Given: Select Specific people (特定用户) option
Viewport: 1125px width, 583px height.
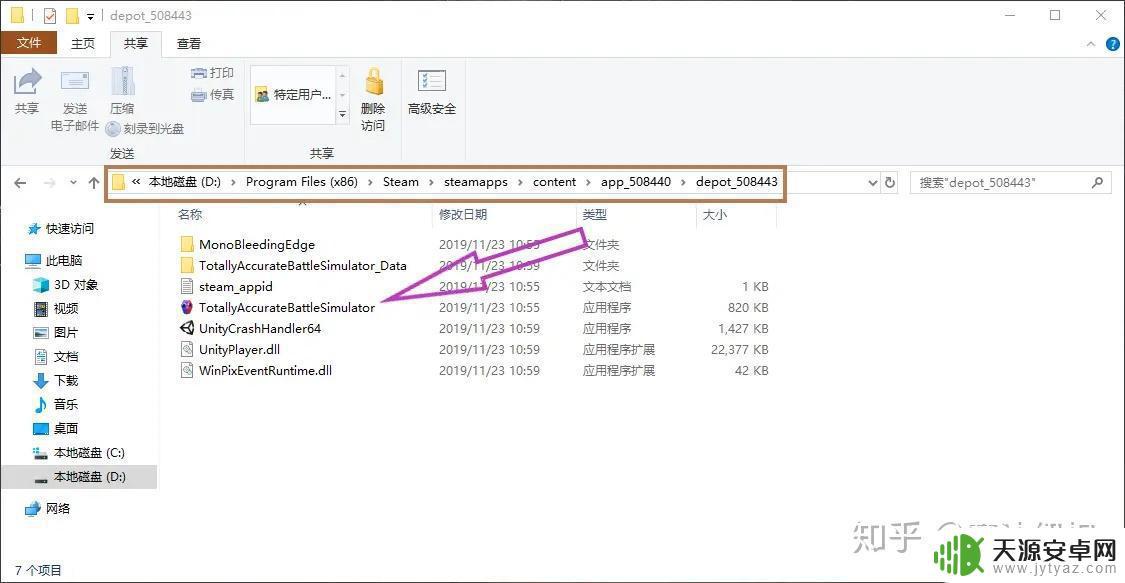Looking at the screenshot, I should 293,95.
